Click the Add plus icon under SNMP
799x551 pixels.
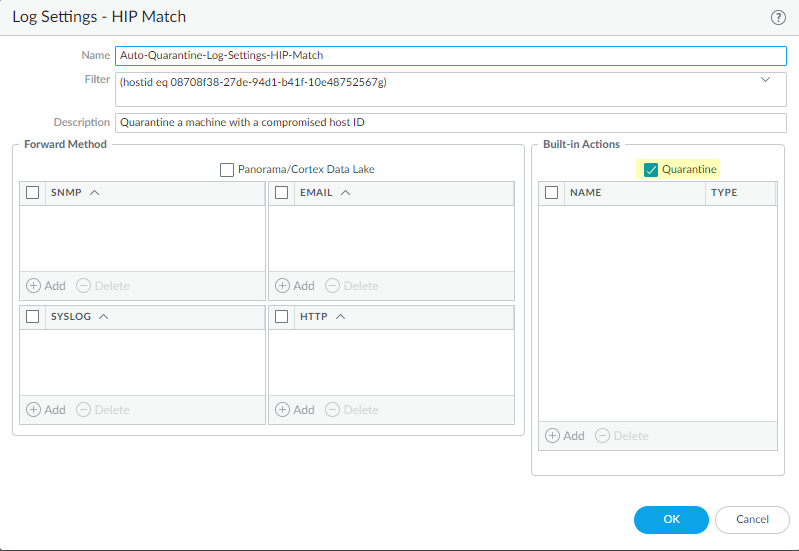coord(34,286)
